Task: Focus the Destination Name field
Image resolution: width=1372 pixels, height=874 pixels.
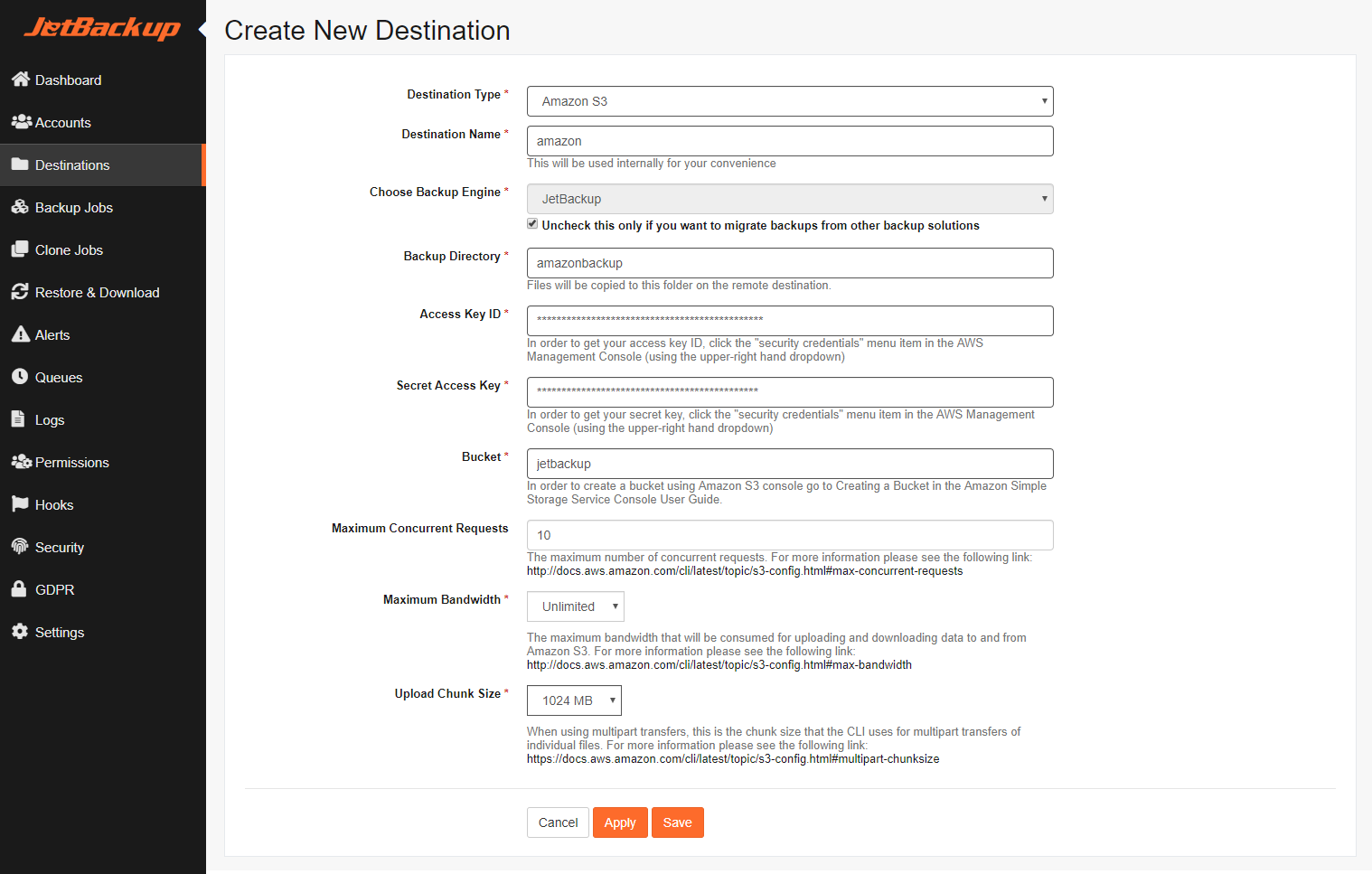Action: 790,141
